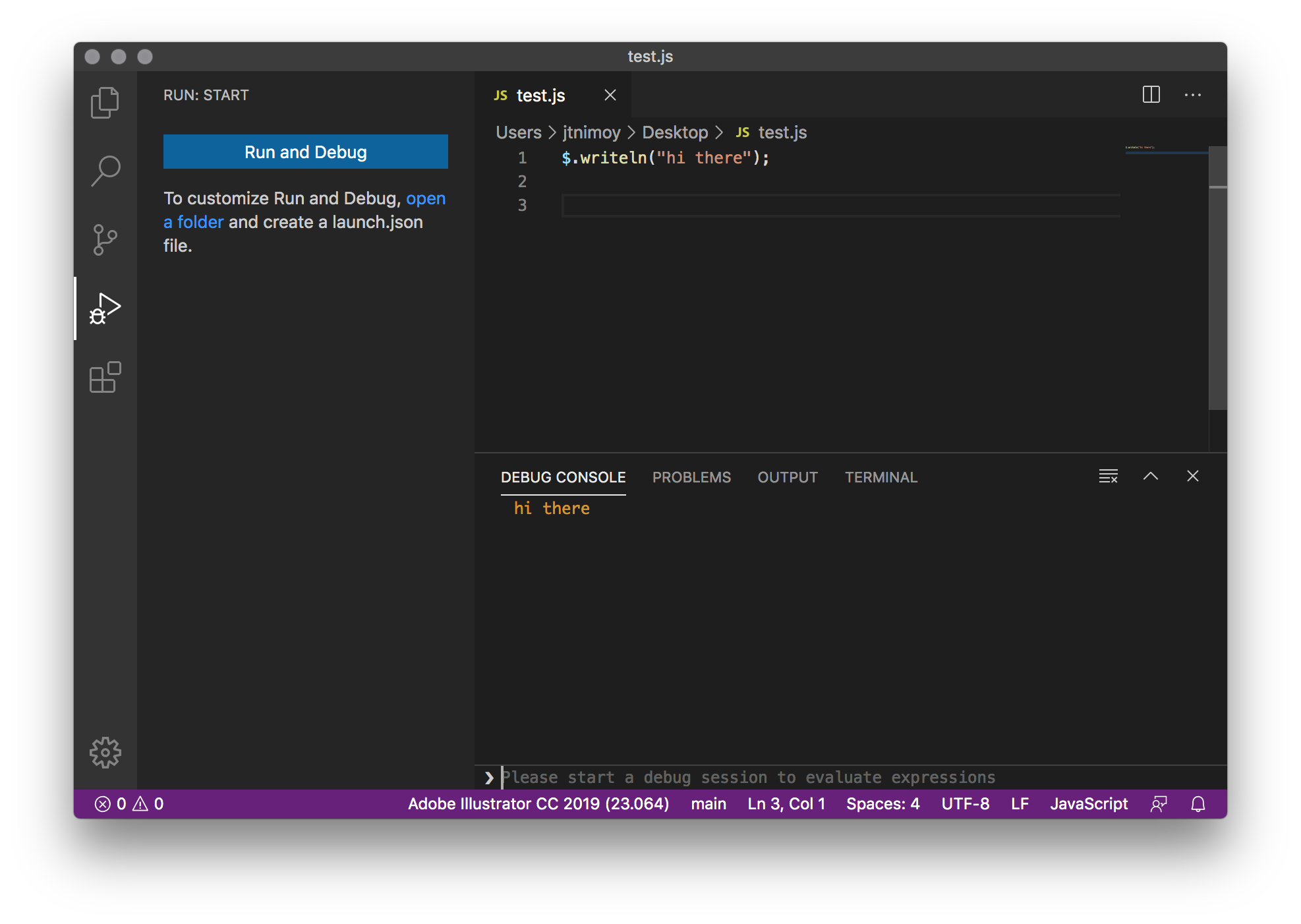Open the Extensions view icon
Image resolution: width=1301 pixels, height=924 pixels.
click(x=105, y=377)
